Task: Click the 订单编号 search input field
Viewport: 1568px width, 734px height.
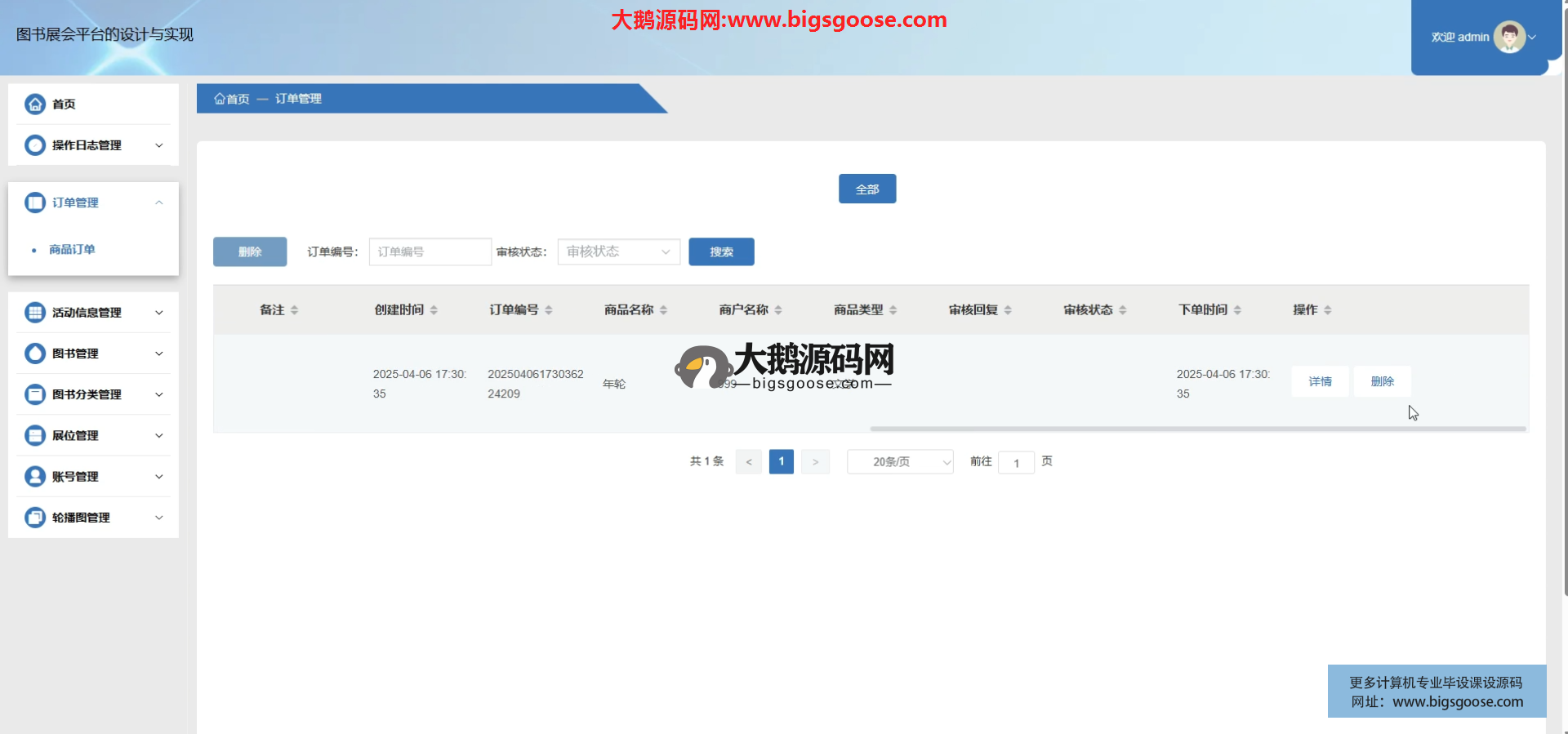Action: [430, 251]
